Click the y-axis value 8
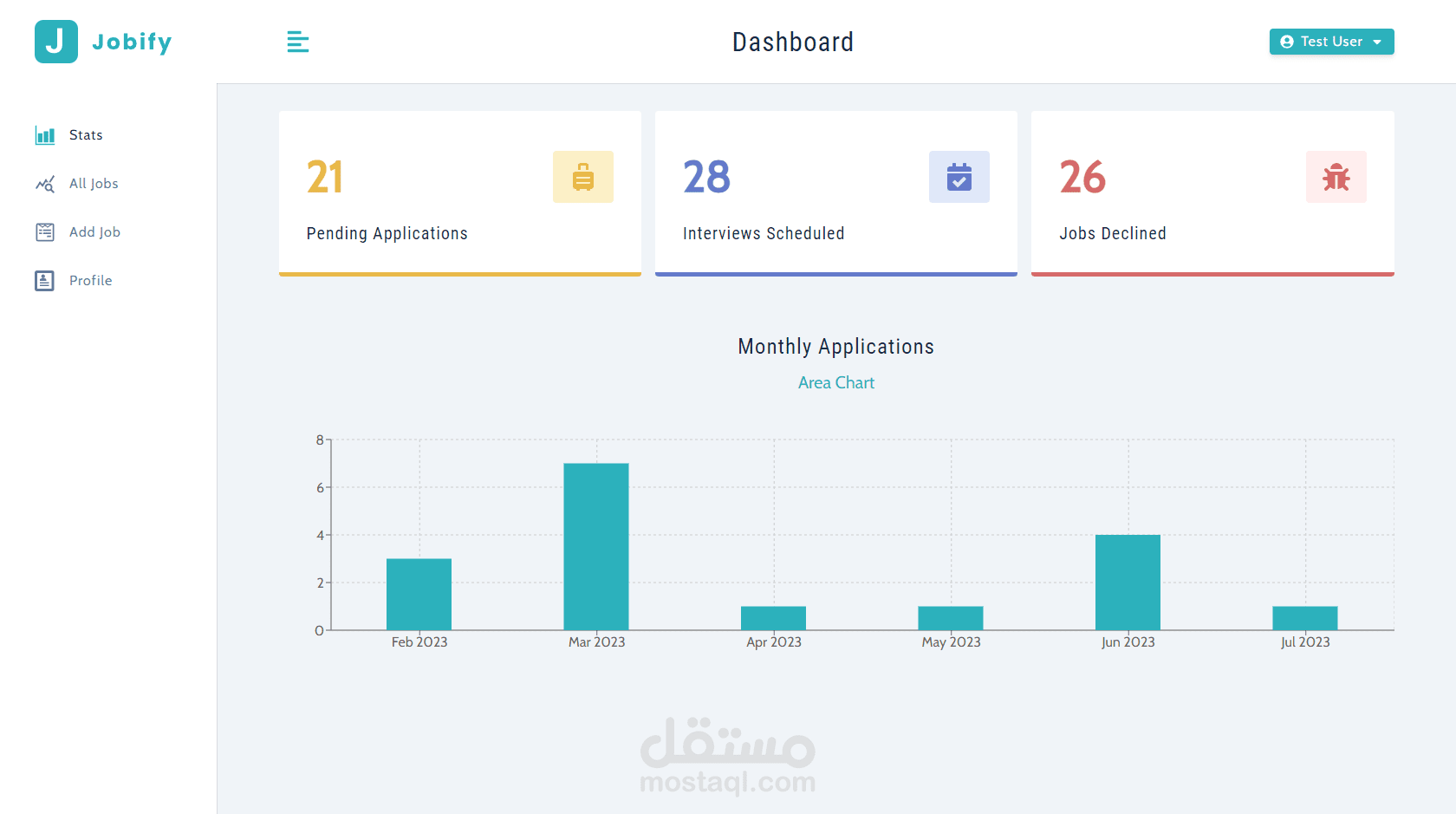This screenshot has width=1456, height=814. click(x=320, y=440)
